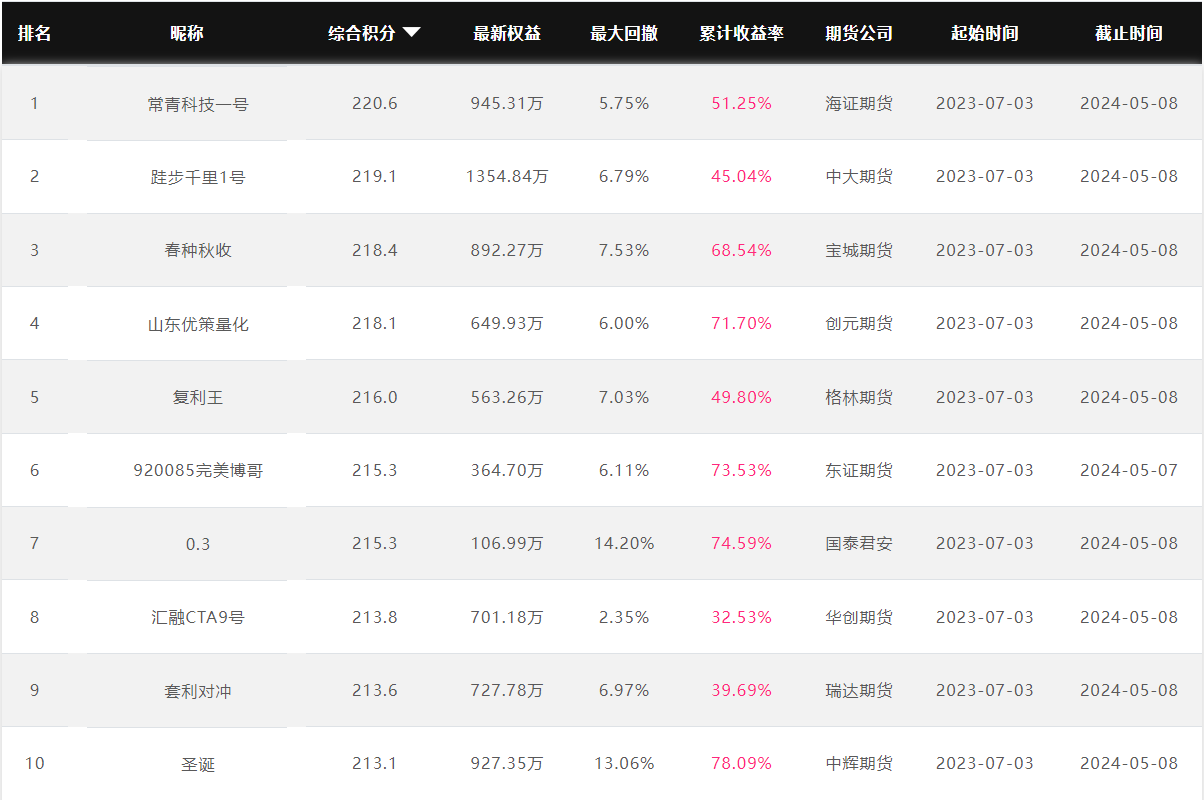Click the 45.04% cumulative return
This screenshot has height=800, width=1204.
pos(742,176)
